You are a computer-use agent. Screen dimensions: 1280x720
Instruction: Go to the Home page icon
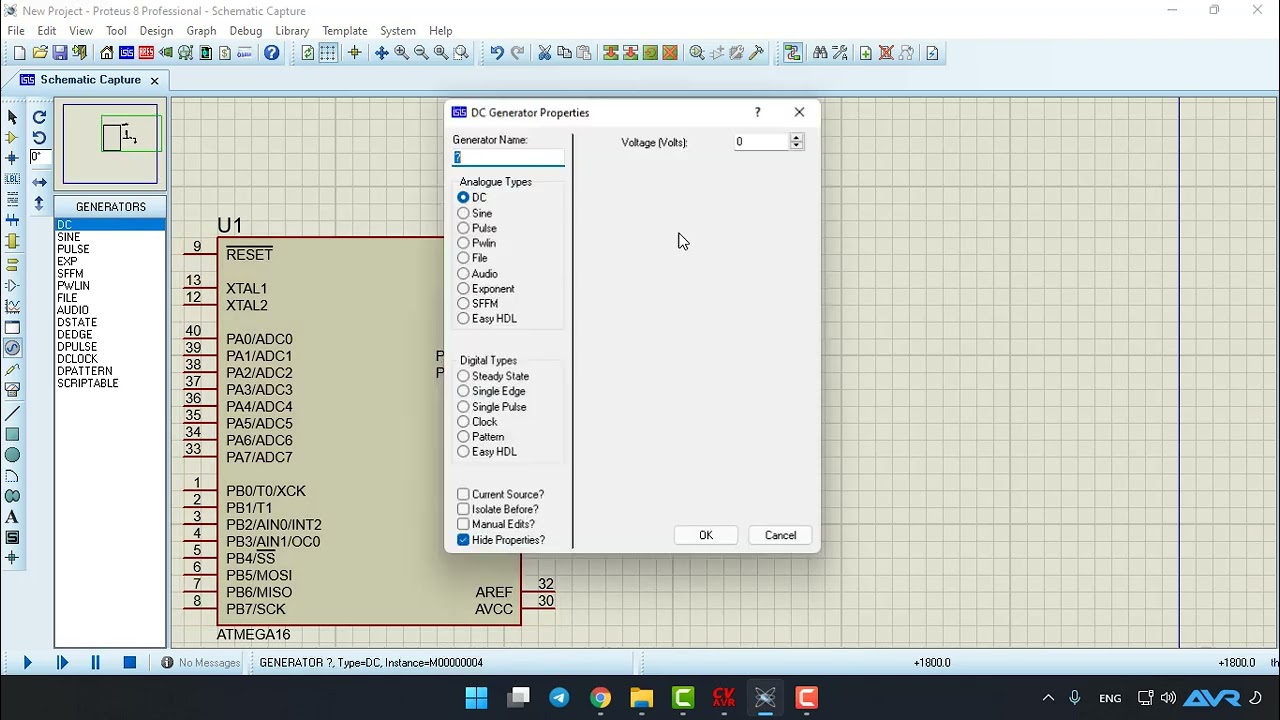click(x=107, y=53)
